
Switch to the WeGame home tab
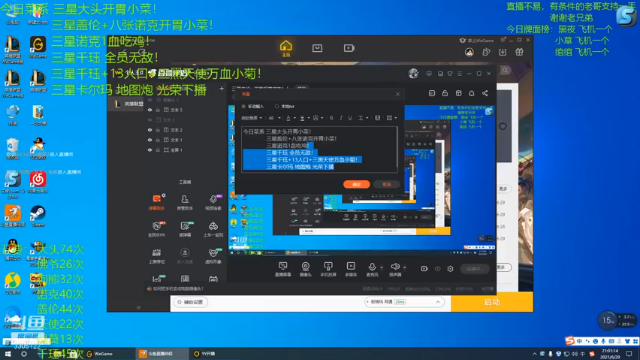tap(286, 48)
